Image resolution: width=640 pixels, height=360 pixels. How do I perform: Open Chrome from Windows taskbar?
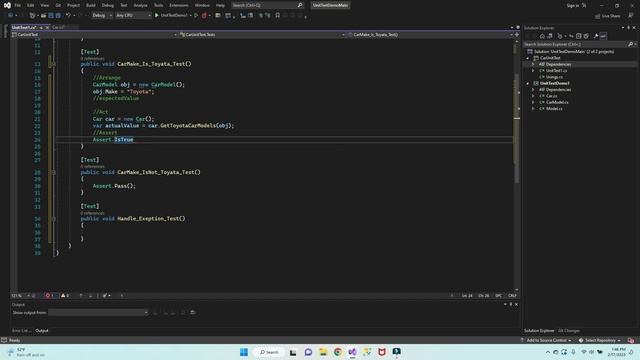coord(338,352)
